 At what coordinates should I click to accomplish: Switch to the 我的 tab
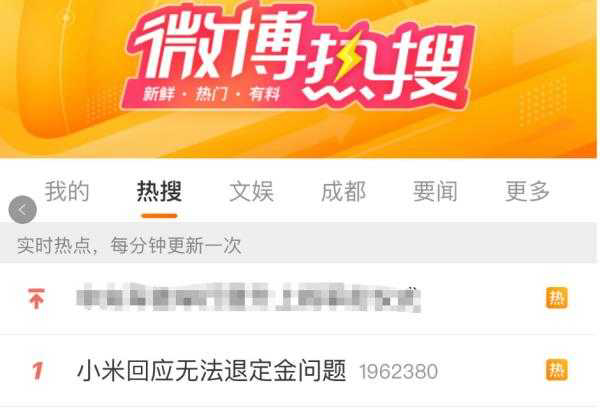[67, 191]
